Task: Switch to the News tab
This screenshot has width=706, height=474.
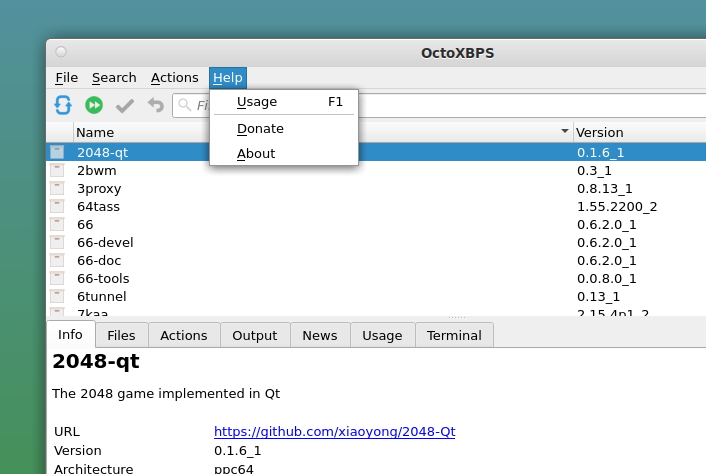Action: click(x=320, y=335)
